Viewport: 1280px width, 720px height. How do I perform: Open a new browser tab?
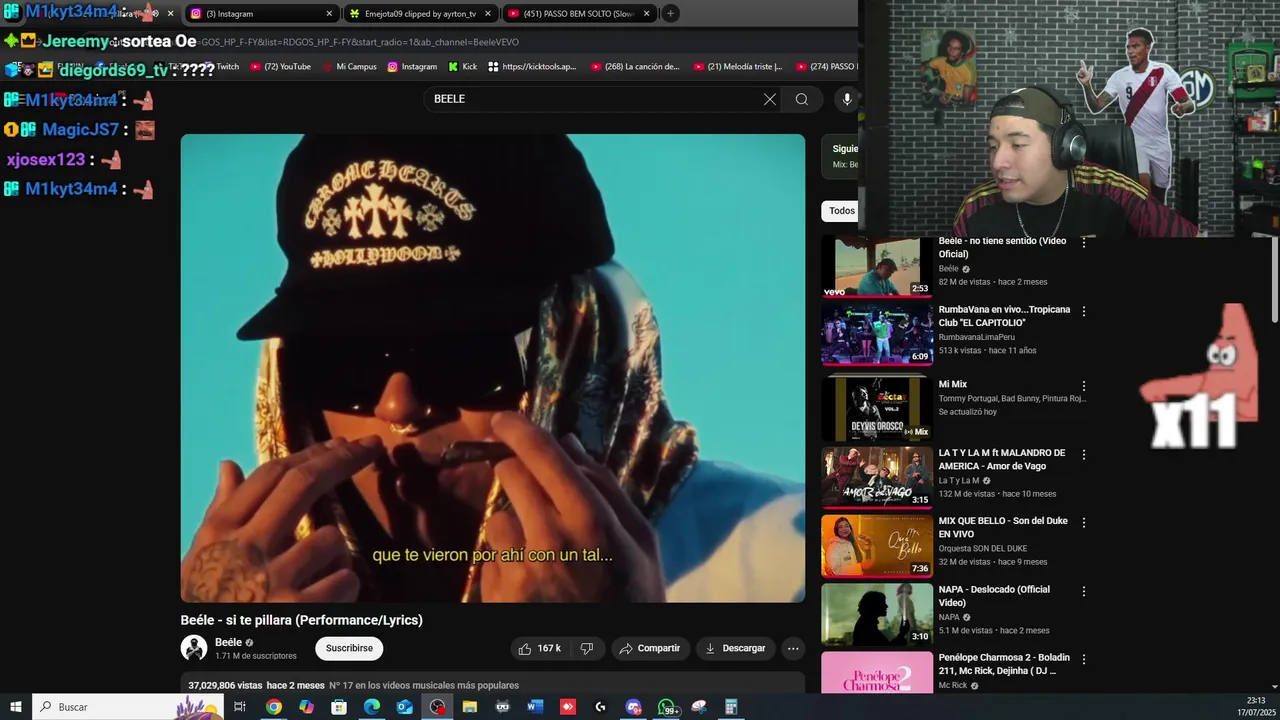coord(670,14)
